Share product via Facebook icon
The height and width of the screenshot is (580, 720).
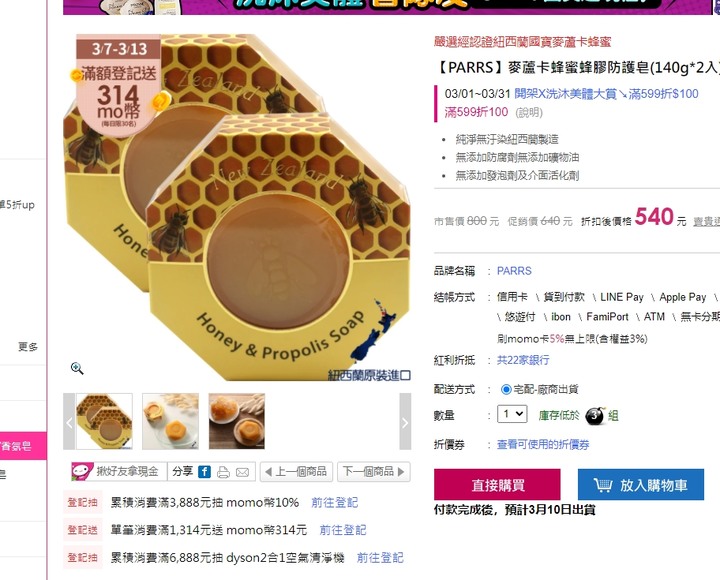[204, 472]
